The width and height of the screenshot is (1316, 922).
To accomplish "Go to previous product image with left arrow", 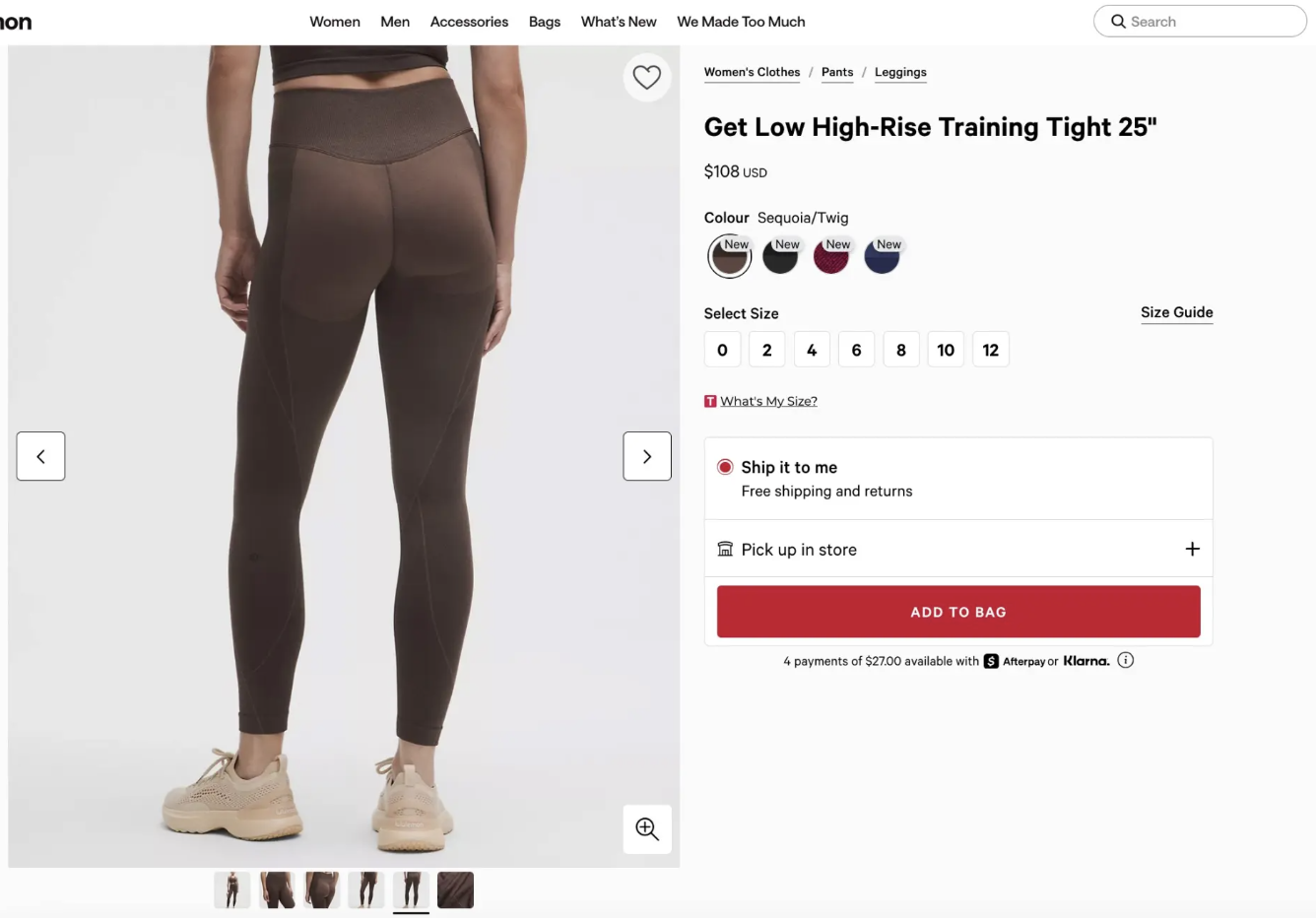I will coord(40,456).
